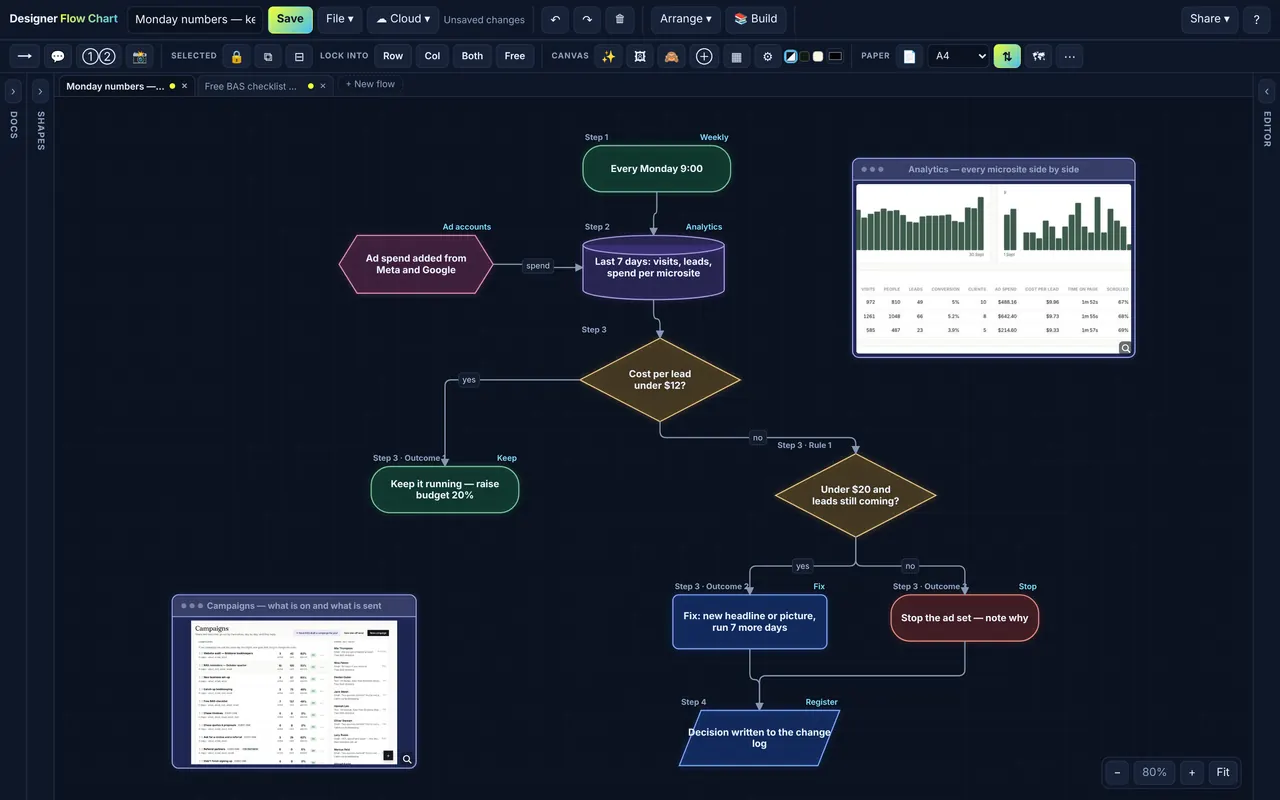Take a canvas snapshot with camera icon

(140, 56)
